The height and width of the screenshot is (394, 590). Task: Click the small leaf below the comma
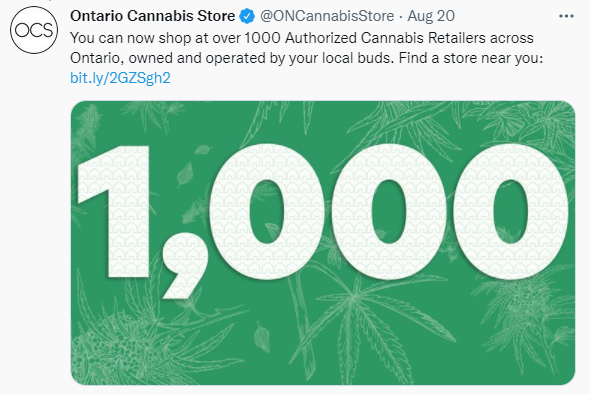tap(262, 336)
